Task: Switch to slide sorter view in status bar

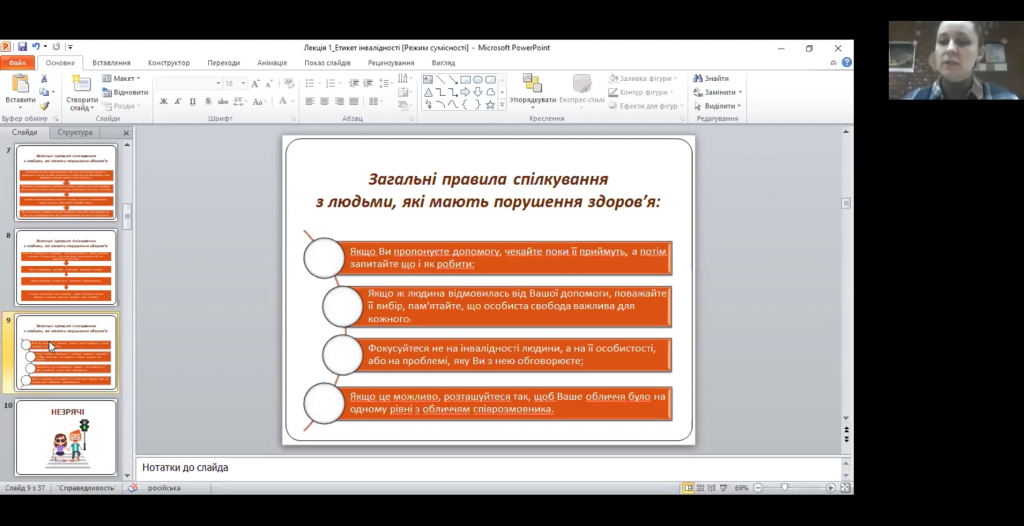Action: (x=701, y=488)
